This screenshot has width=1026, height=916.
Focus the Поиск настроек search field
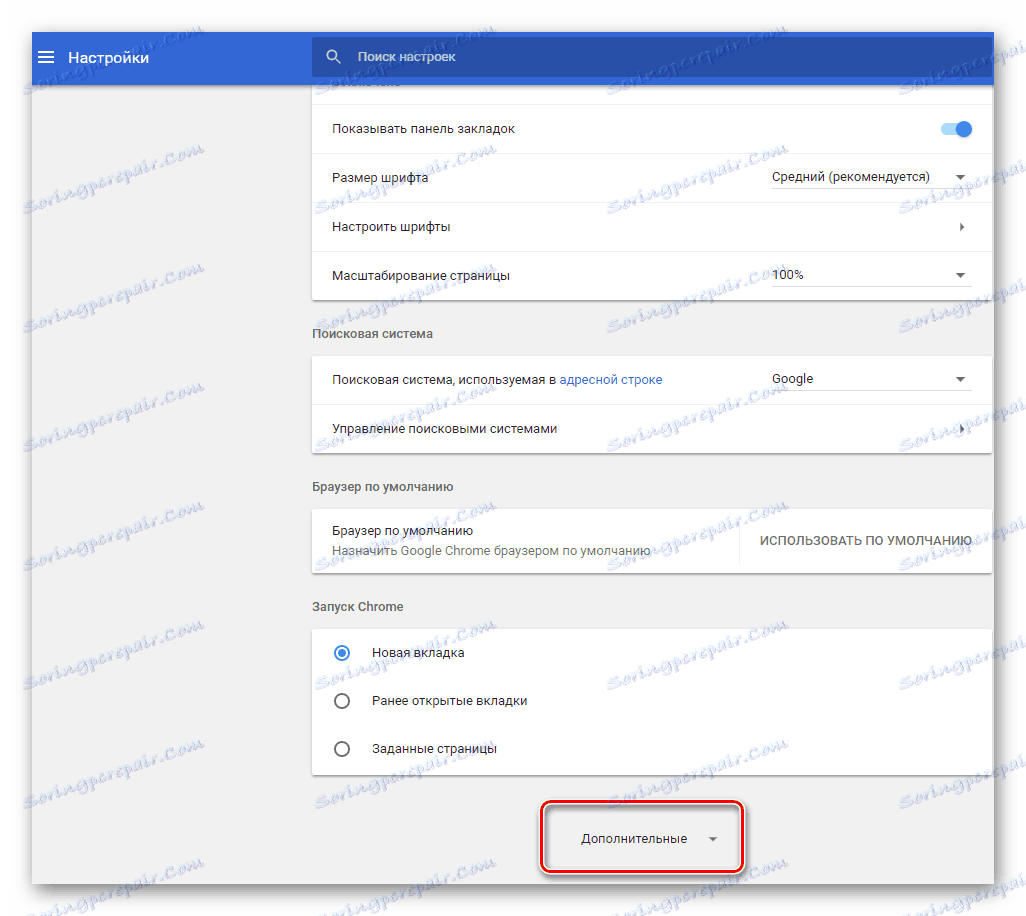652,57
